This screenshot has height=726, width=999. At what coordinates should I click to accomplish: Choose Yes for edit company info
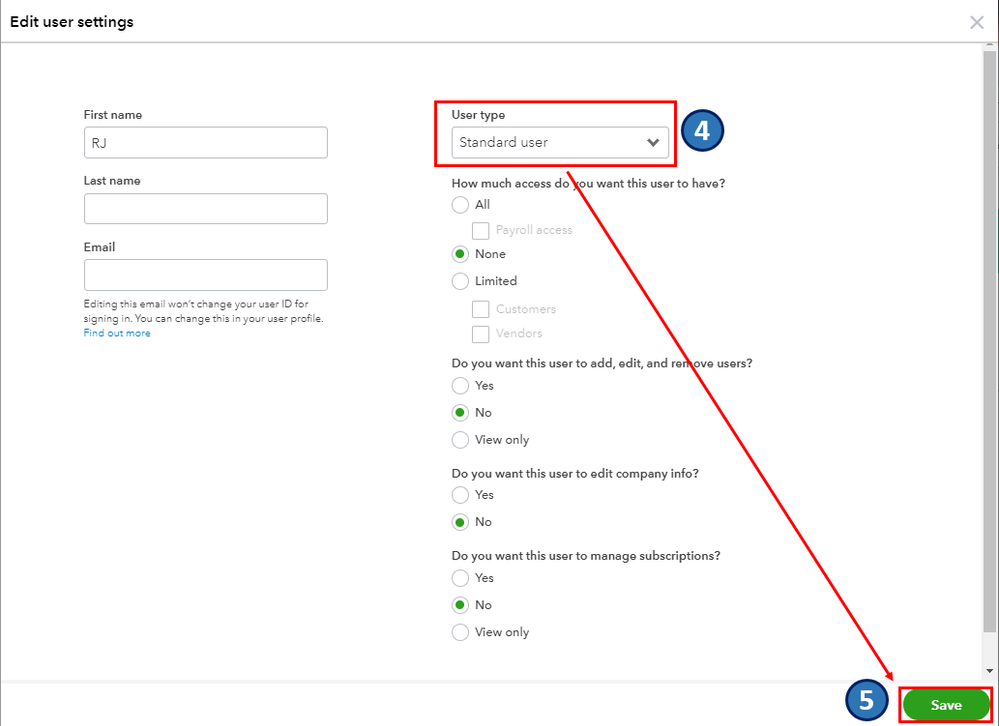(x=460, y=495)
